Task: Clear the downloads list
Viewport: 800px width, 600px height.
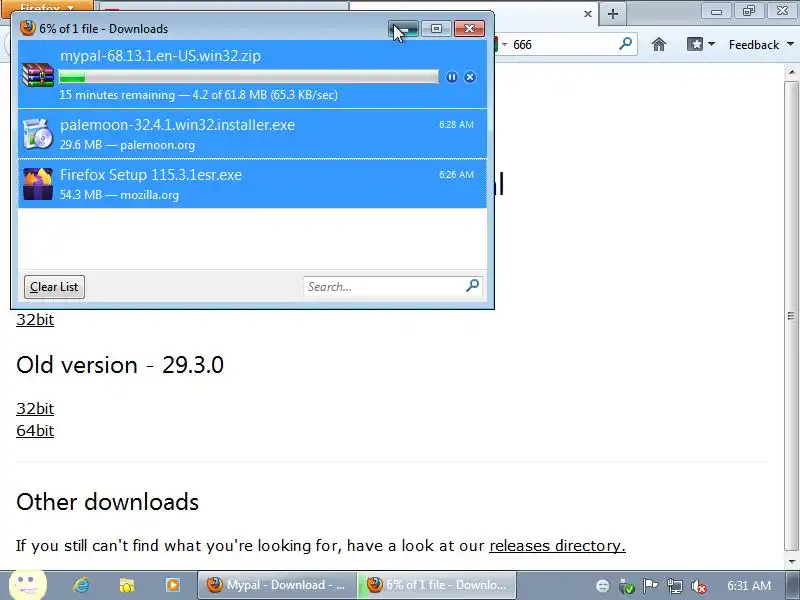Action: coord(54,287)
